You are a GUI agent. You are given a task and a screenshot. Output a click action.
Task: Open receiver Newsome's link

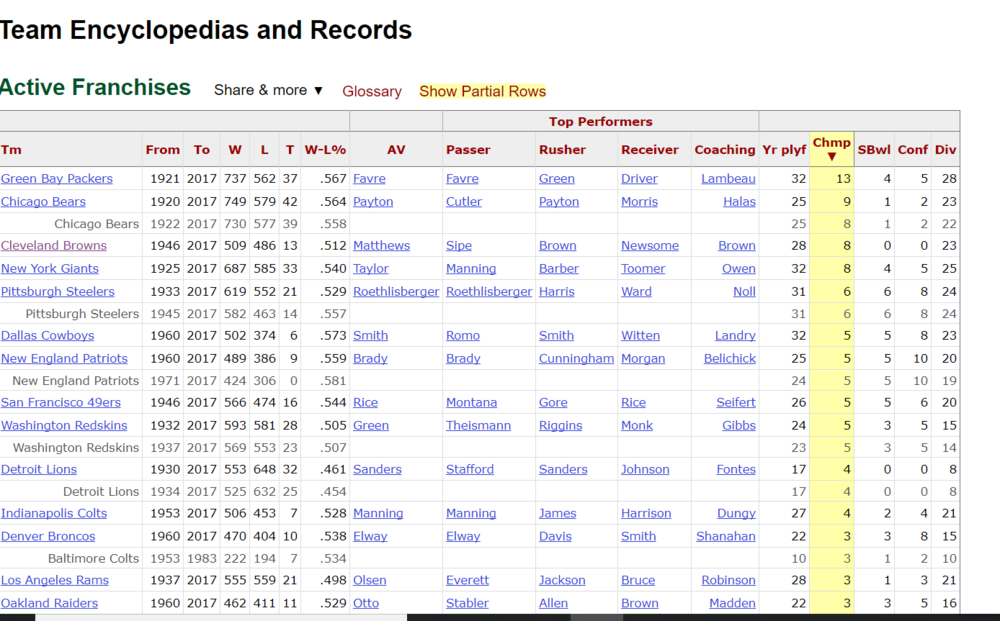click(x=650, y=245)
